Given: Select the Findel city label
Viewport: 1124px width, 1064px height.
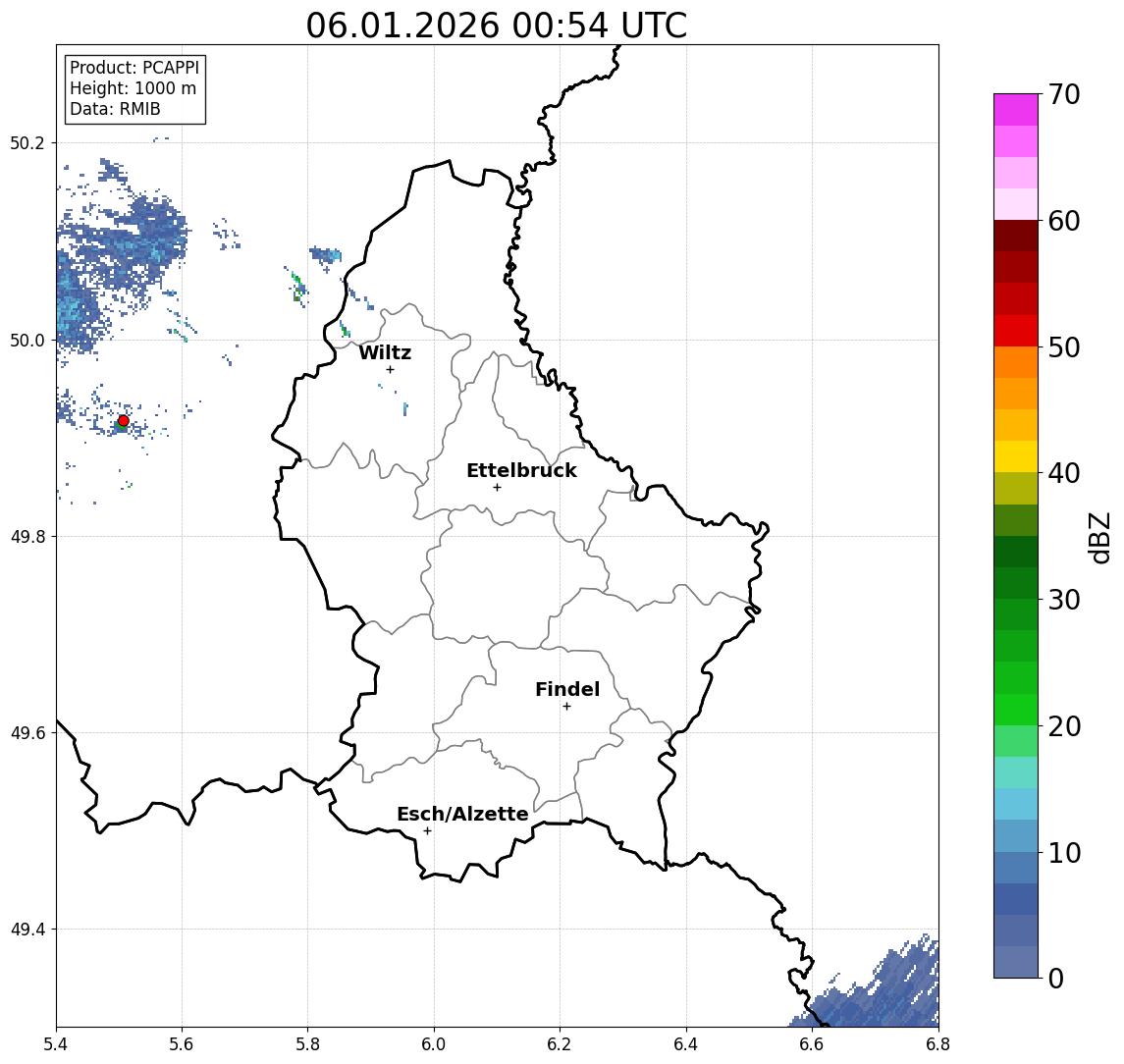Looking at the screenshot, I should click(x=567, y=689).
